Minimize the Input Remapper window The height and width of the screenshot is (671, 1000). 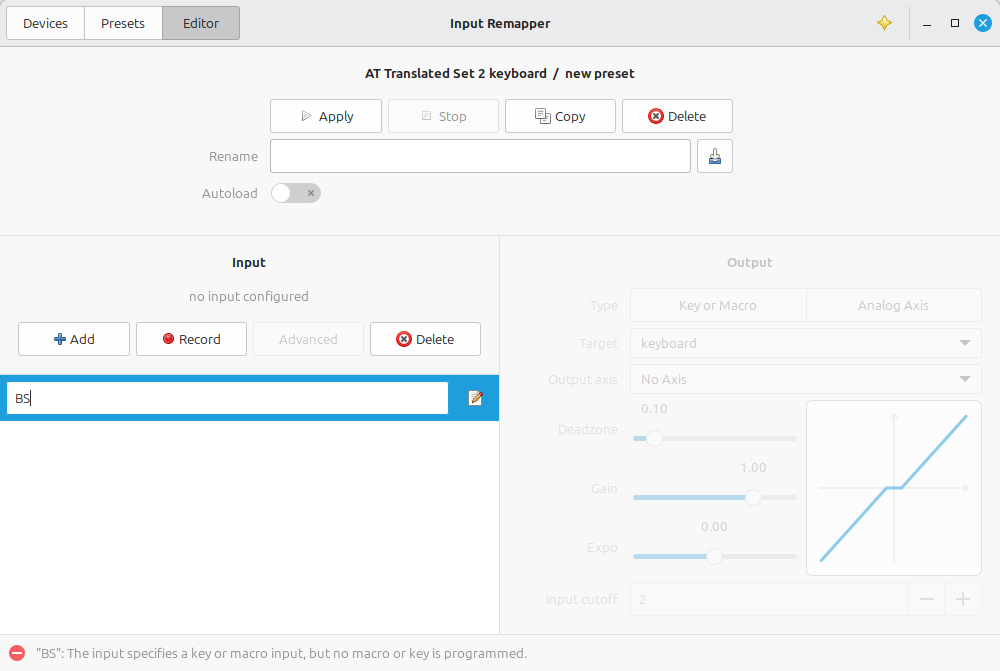click(x=927, y=24)
